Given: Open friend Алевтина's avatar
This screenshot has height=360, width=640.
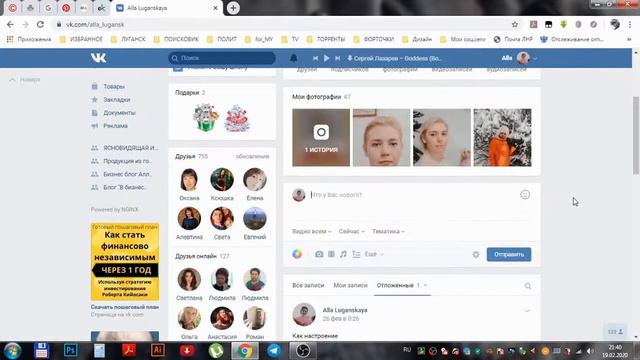Looking at the screenshot, I should (x=189, y=218).
